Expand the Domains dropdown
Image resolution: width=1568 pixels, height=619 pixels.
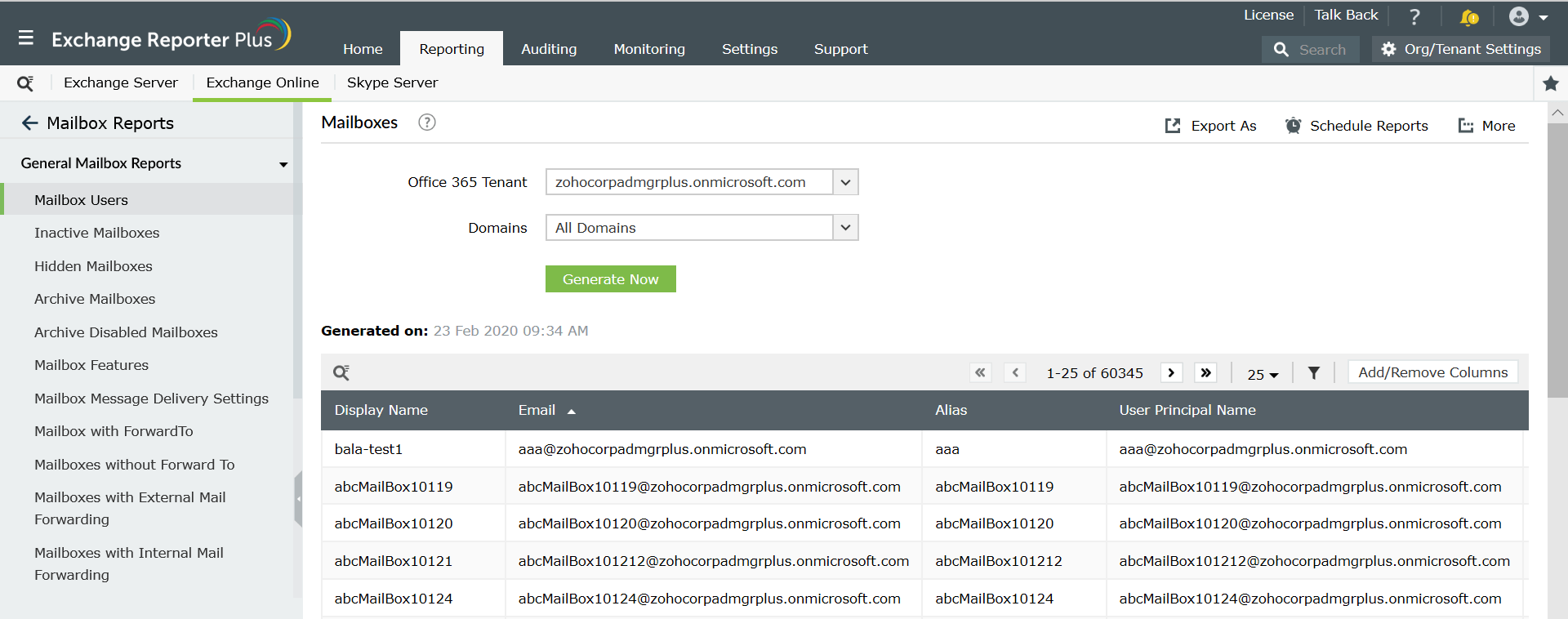[x=845, y=228]
